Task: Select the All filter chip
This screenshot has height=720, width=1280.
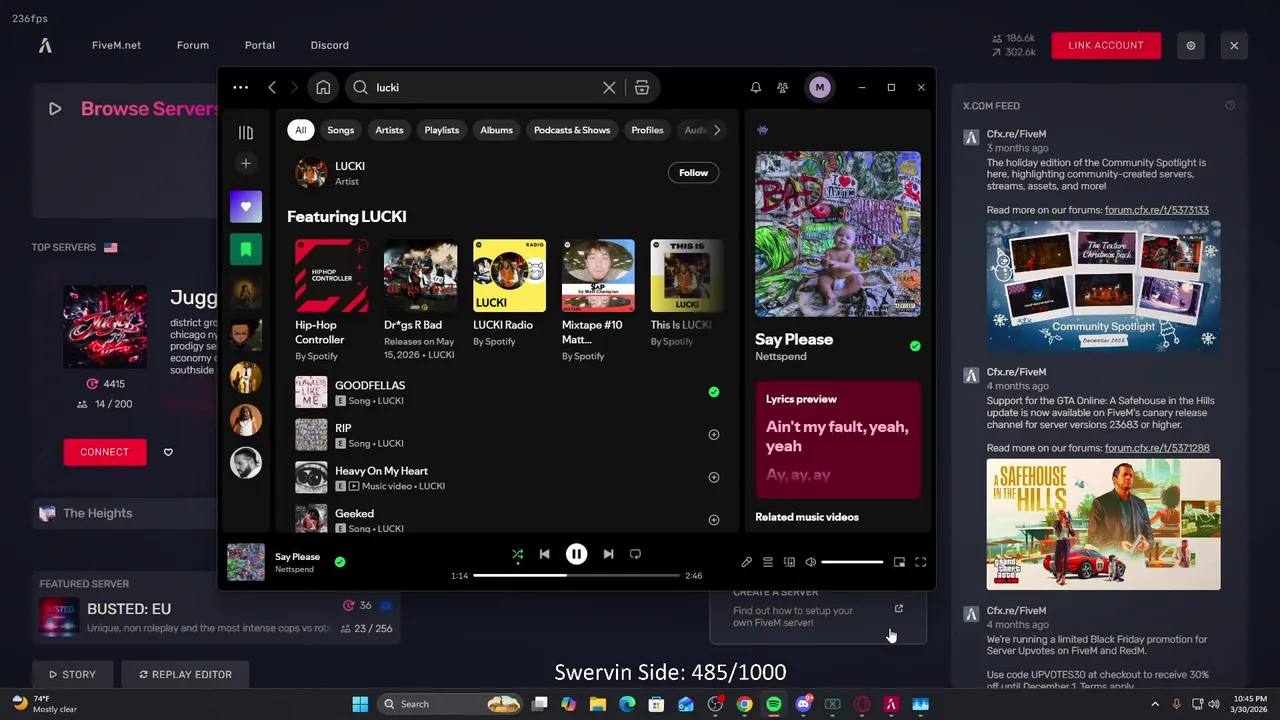Action: click(x=300, y=130)
